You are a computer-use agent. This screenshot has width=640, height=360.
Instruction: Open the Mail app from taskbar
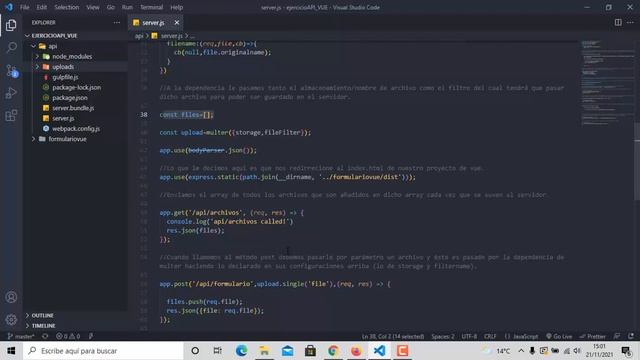(x=287, y=351)
